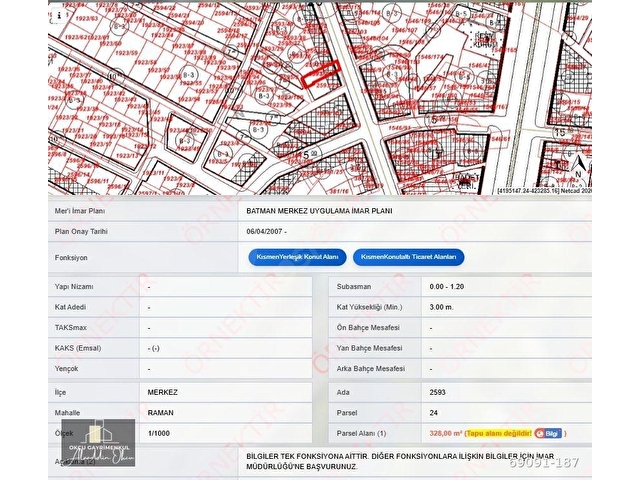Select Parsel value '24'
640x480 pixels.
pos(433,413)
